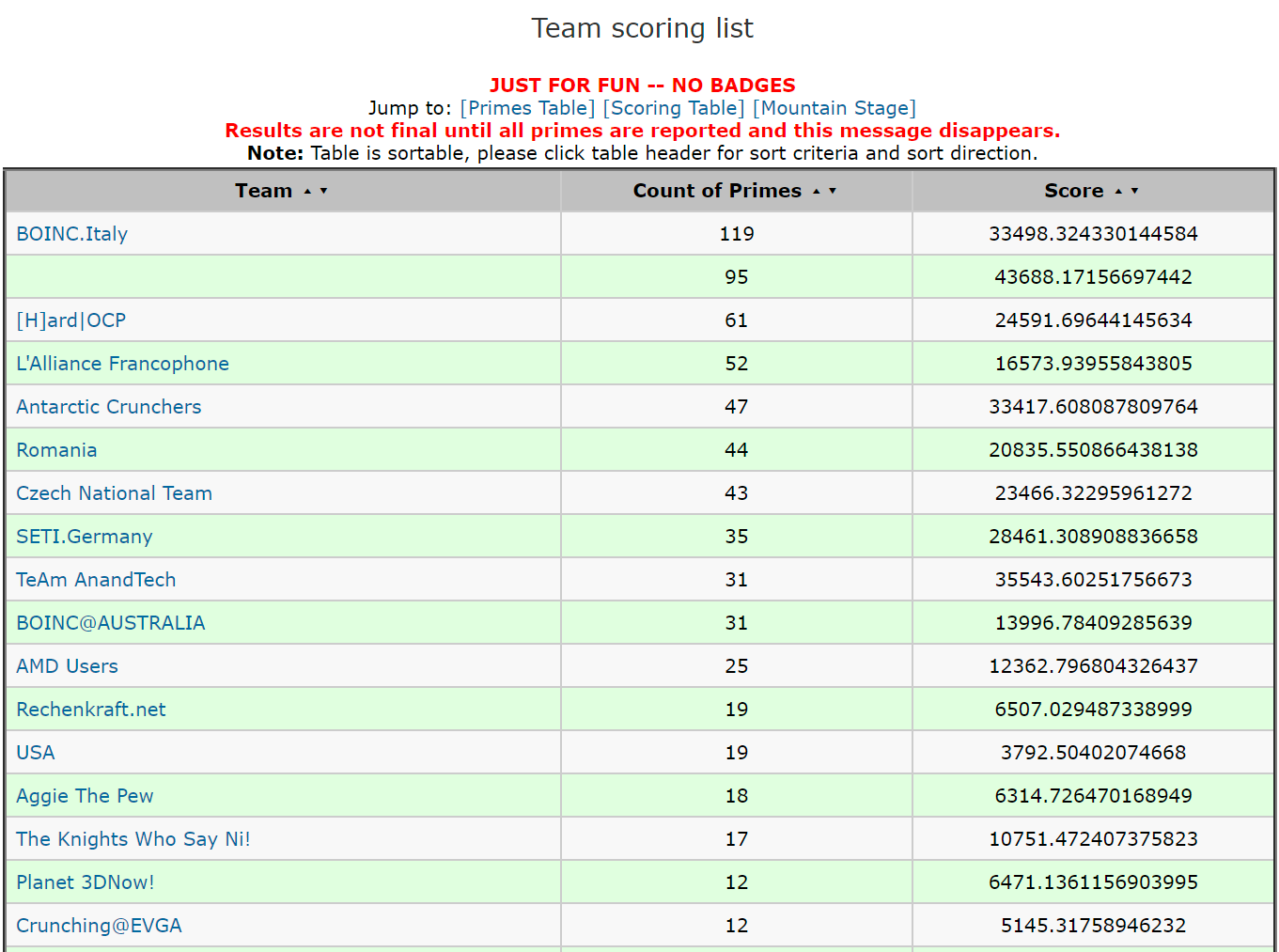Viewport: 1279px width, 952px height.
Task: Open the Crunching@EVGA team link
Action: pos(99,926)
